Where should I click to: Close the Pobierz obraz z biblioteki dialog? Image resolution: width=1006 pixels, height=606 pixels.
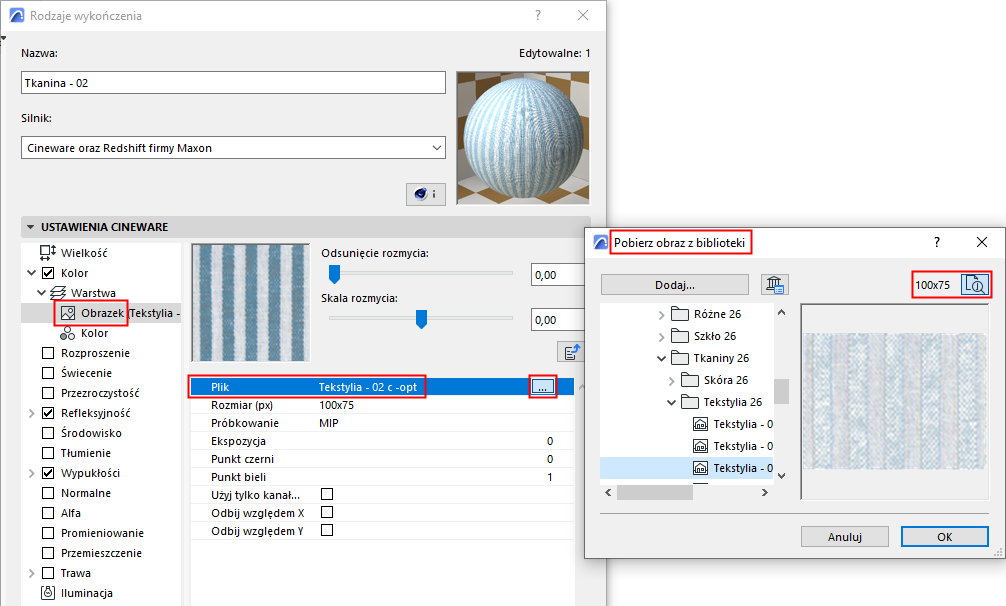[982, 242]
